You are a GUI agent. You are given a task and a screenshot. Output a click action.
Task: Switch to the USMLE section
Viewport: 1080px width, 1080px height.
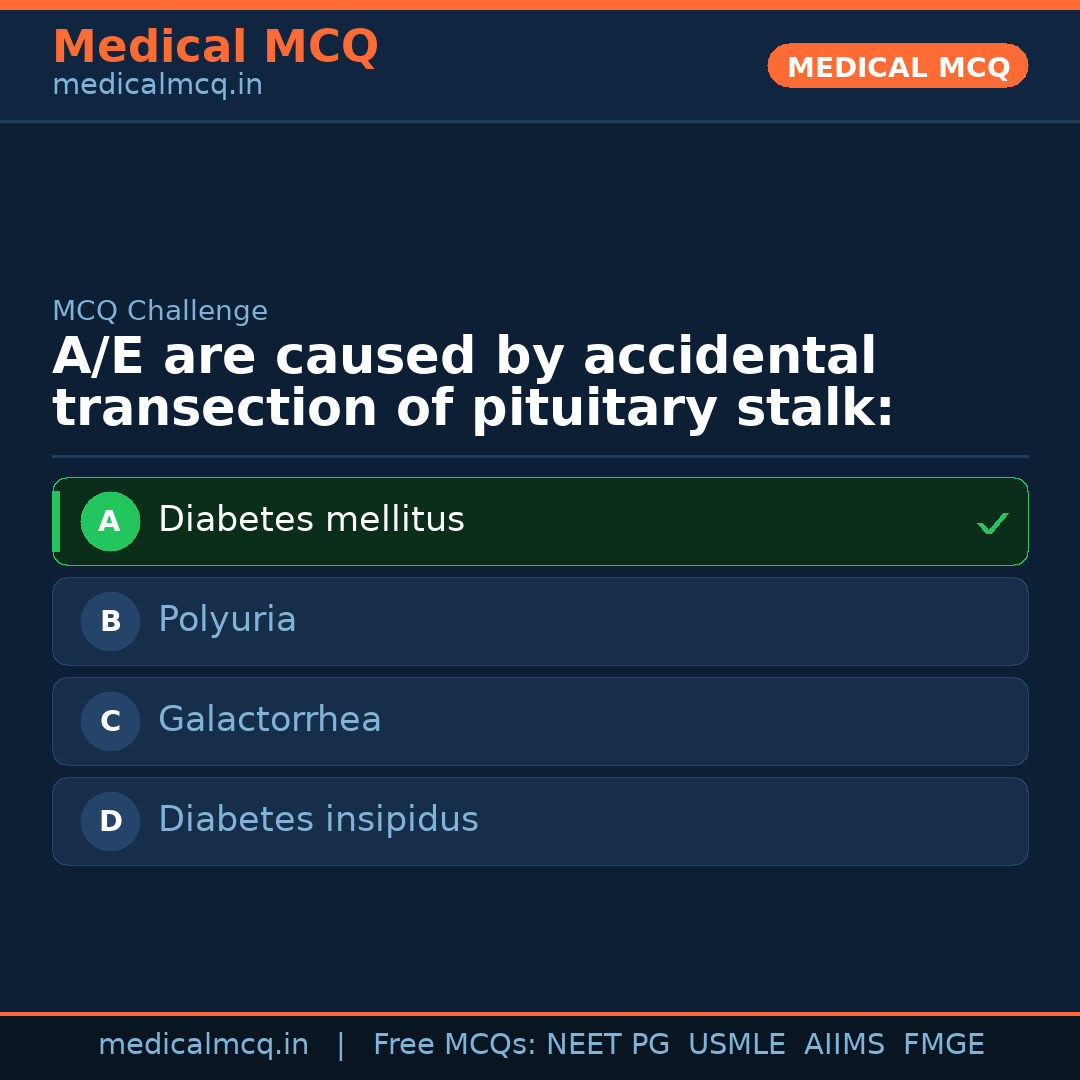737,1043
